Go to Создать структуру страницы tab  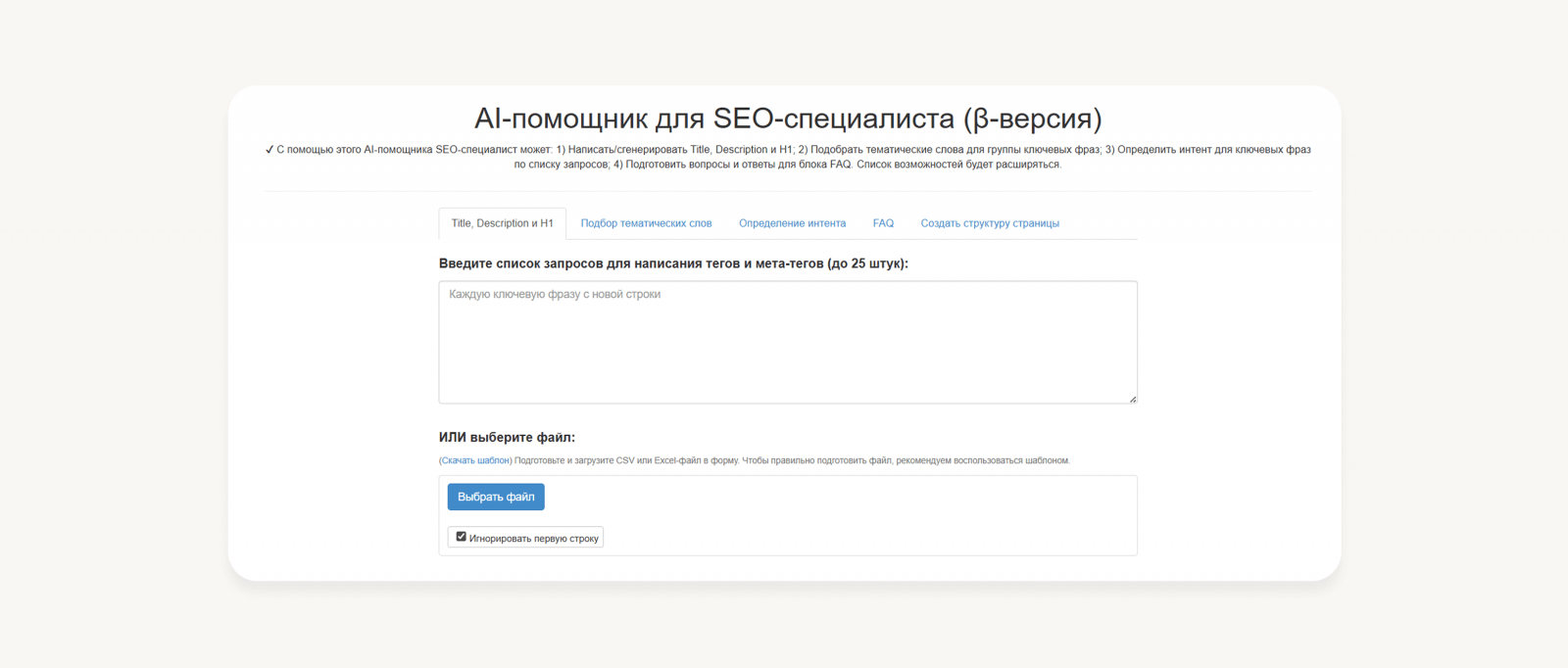[x=990, y=223]
